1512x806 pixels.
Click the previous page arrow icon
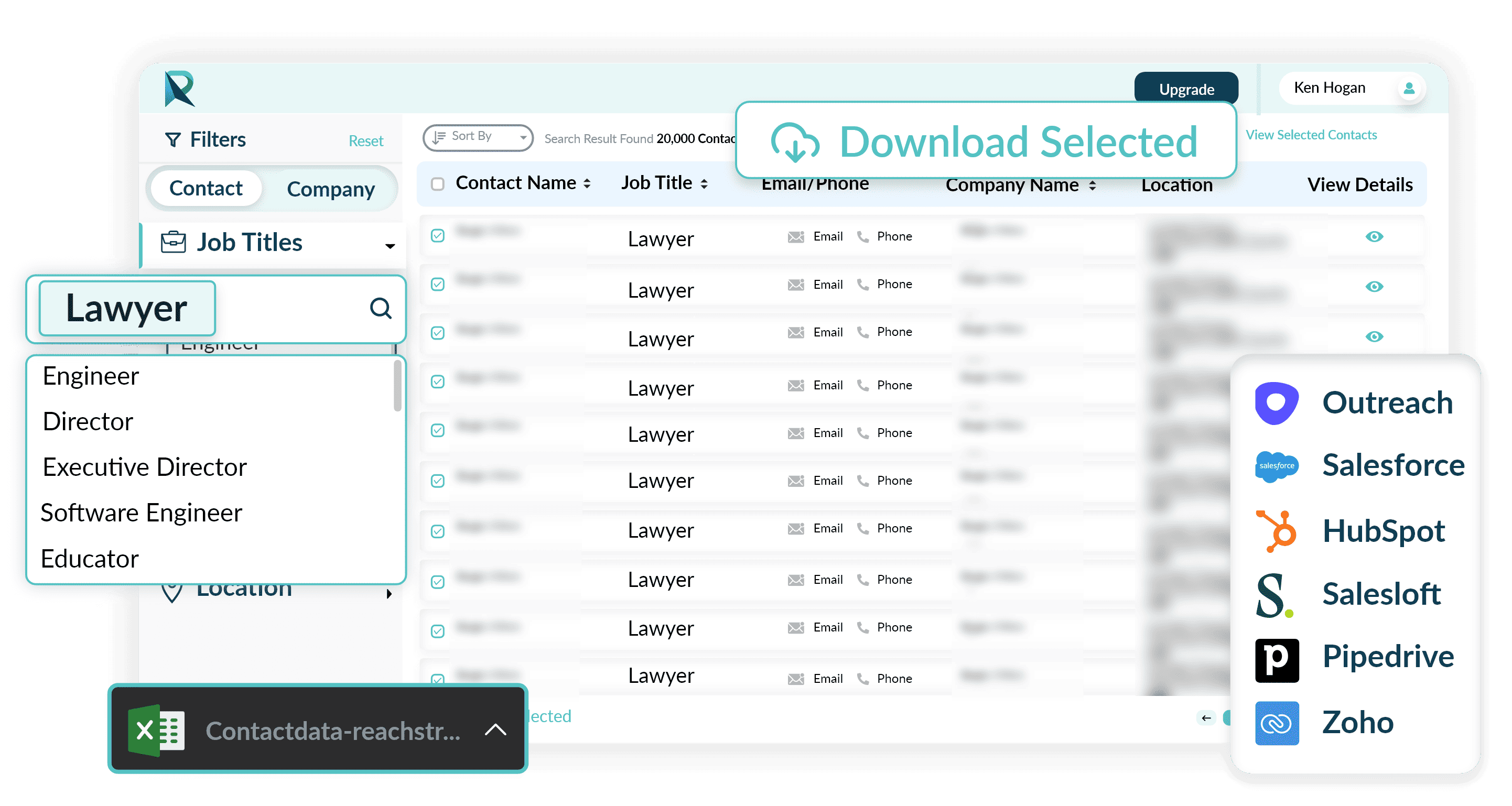(1206, 717)
